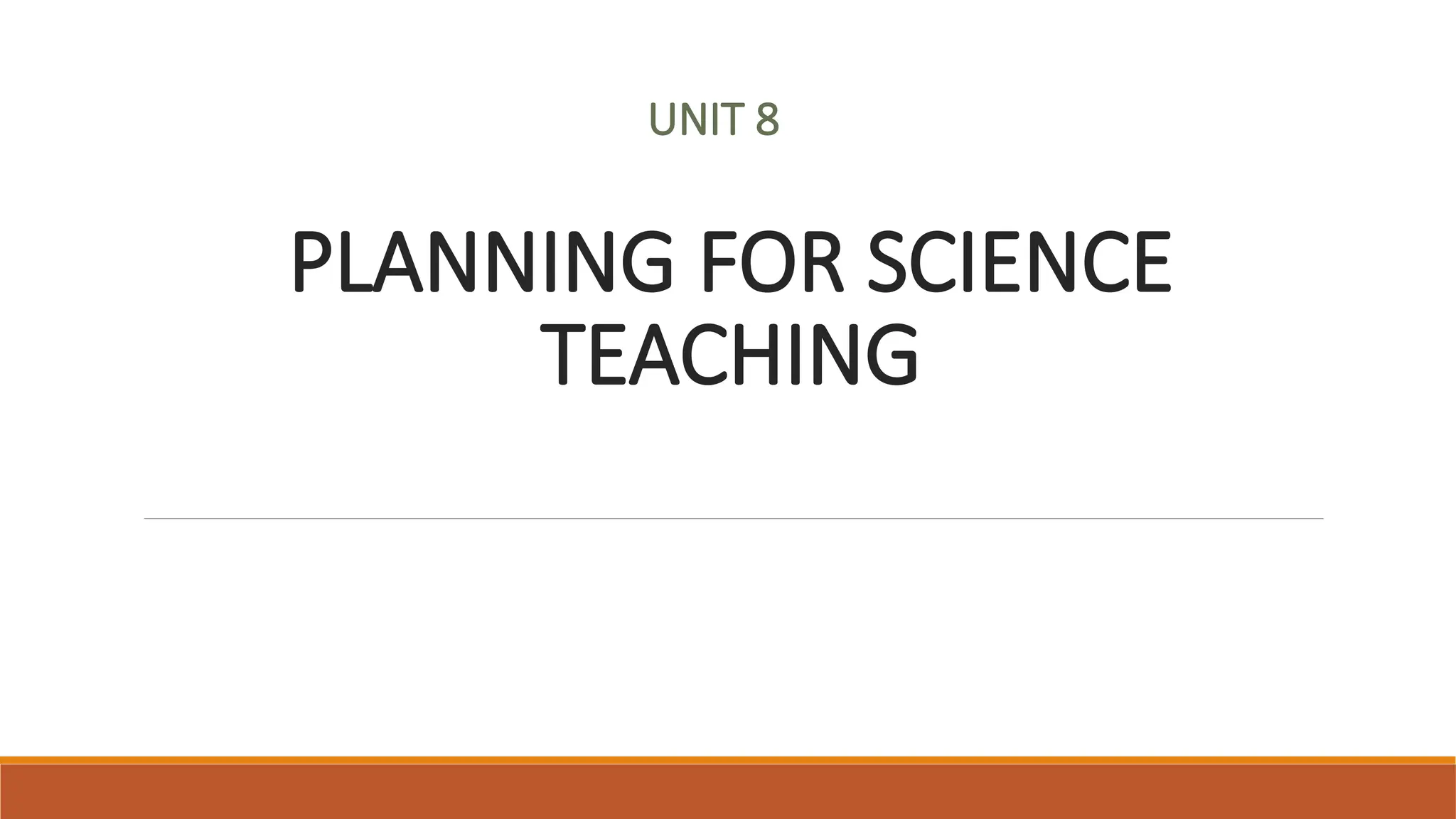Click the left end of the divider line
The height and width of the screenshot is (819, 1456).
pos(146,519)
